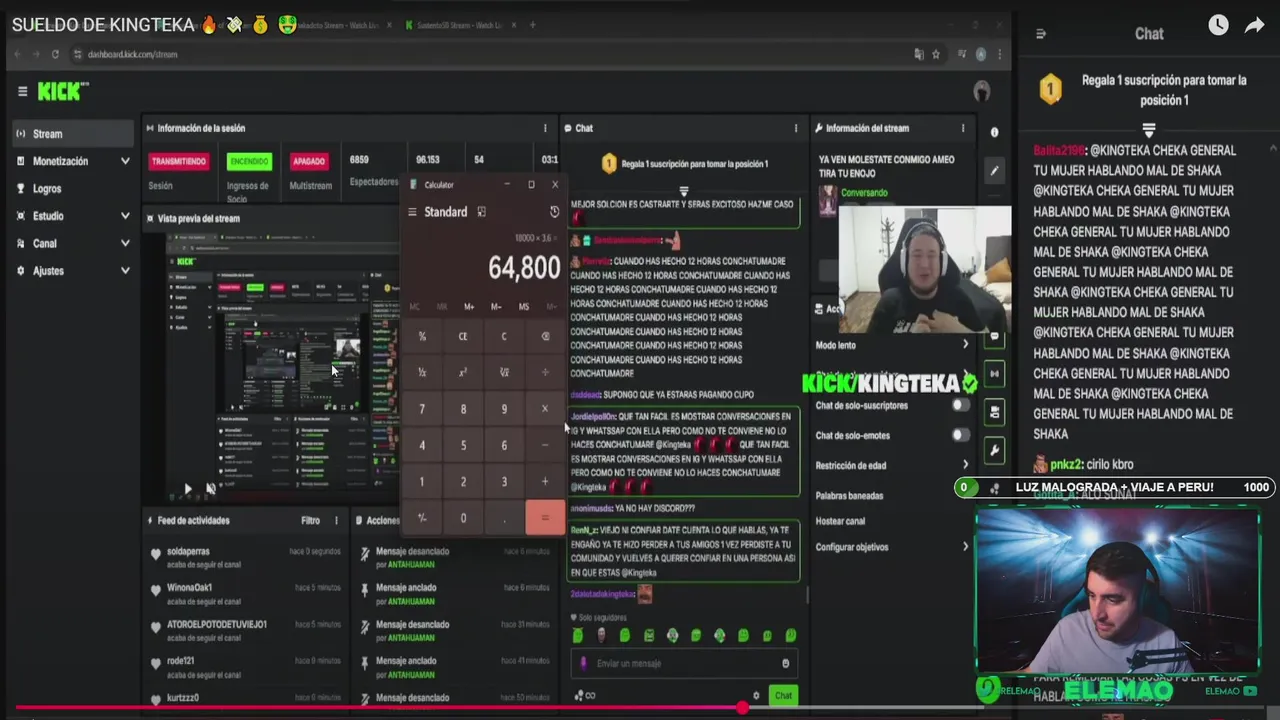Click the info icon in right toolbar

coord(994,132)
